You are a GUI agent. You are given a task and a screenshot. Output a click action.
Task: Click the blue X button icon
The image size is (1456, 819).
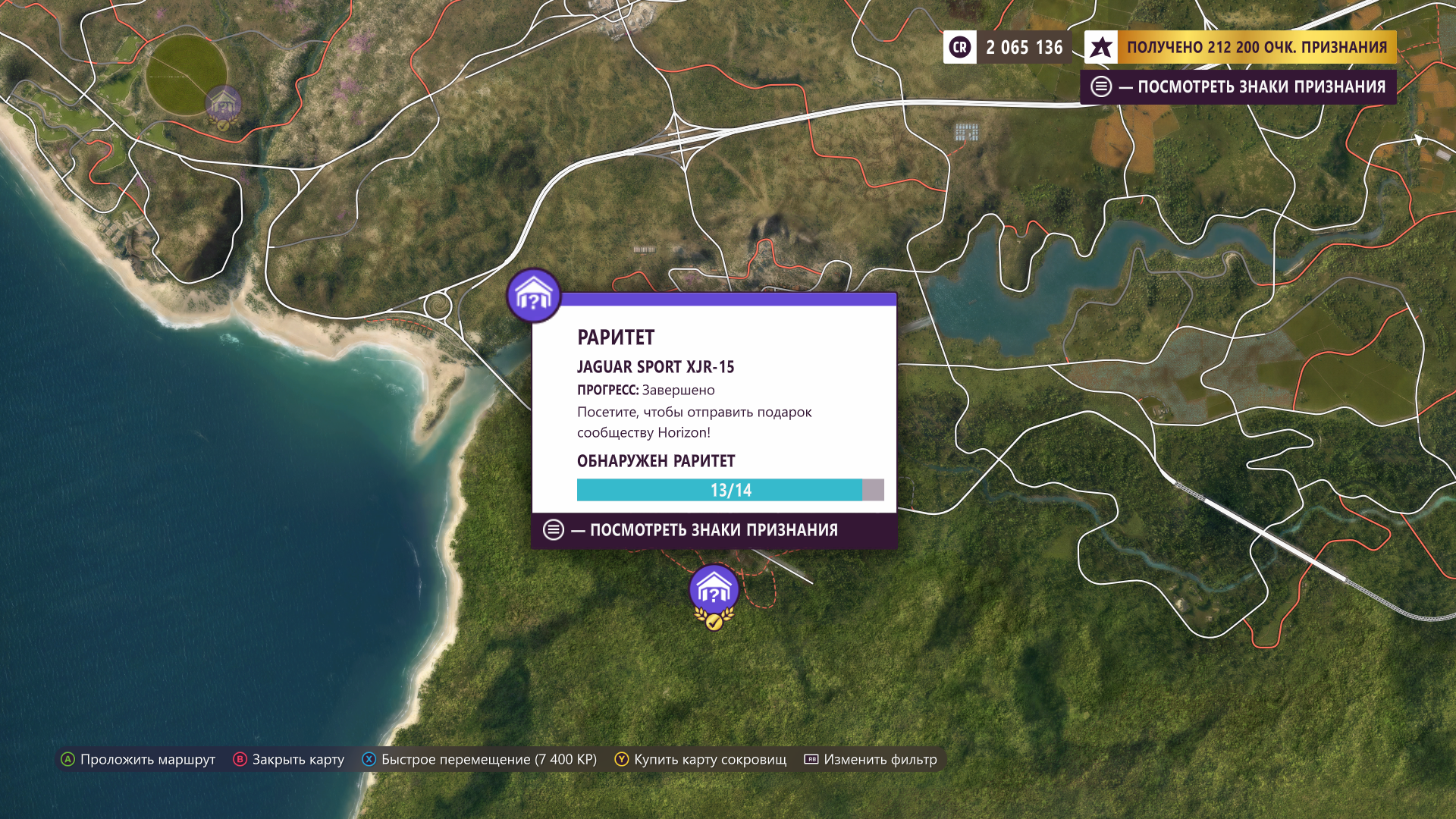pos(369,759)
